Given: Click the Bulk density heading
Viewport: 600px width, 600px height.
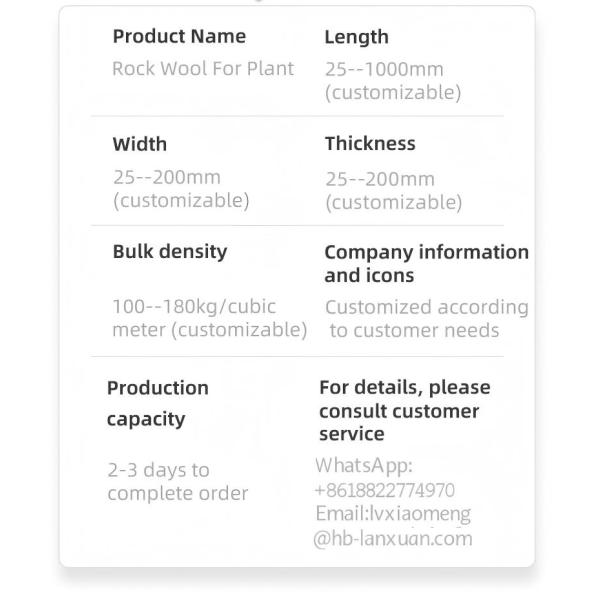Looking at the screenshot, I should tap(170, 252).
